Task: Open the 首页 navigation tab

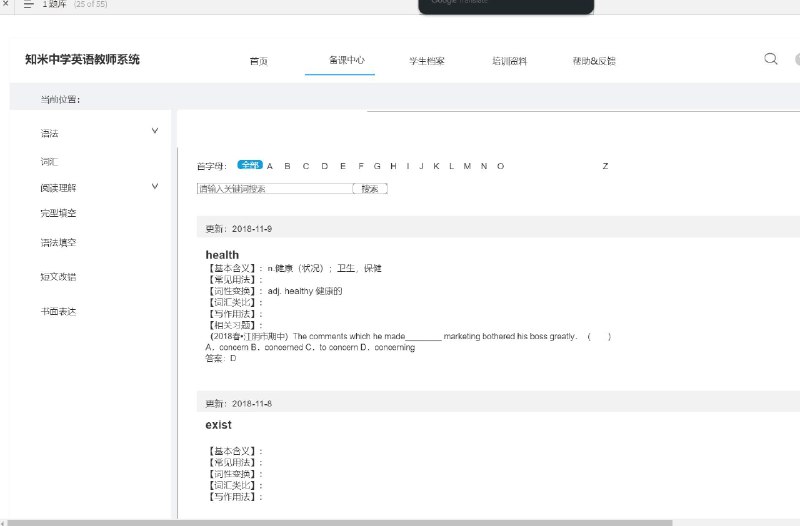Action: [x=259, y=61]
